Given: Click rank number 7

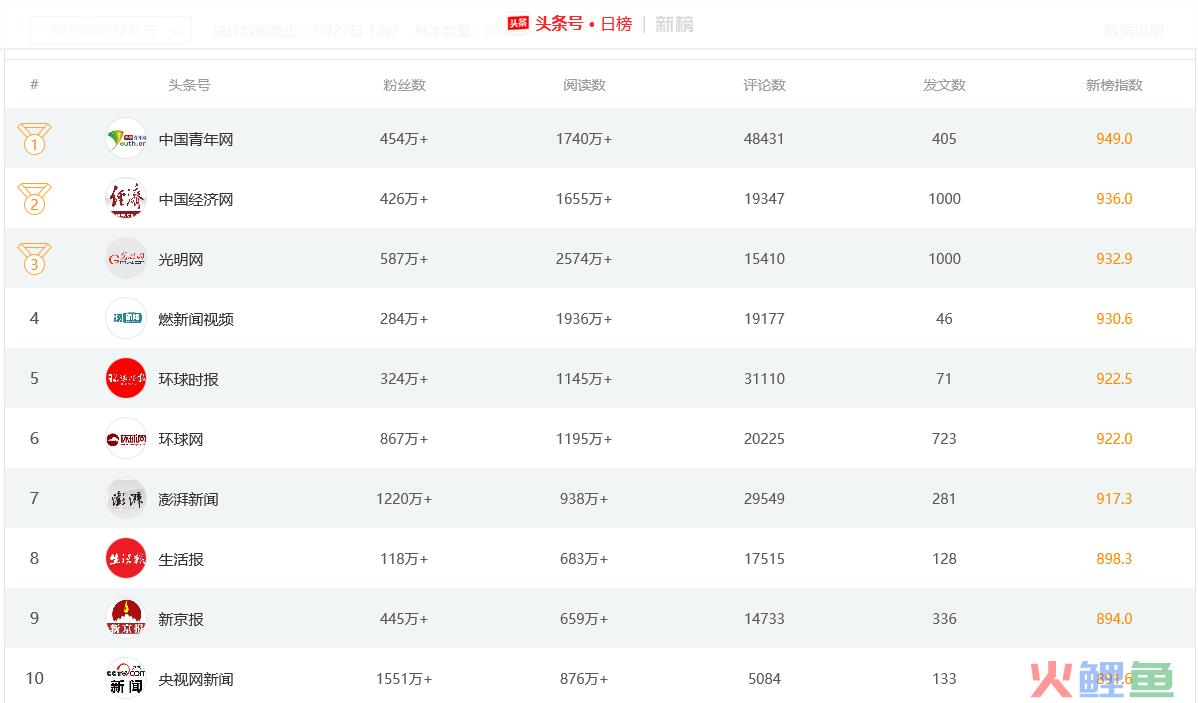Looking at the screenshot, I should pyautogui.click(x=34, y=498).
